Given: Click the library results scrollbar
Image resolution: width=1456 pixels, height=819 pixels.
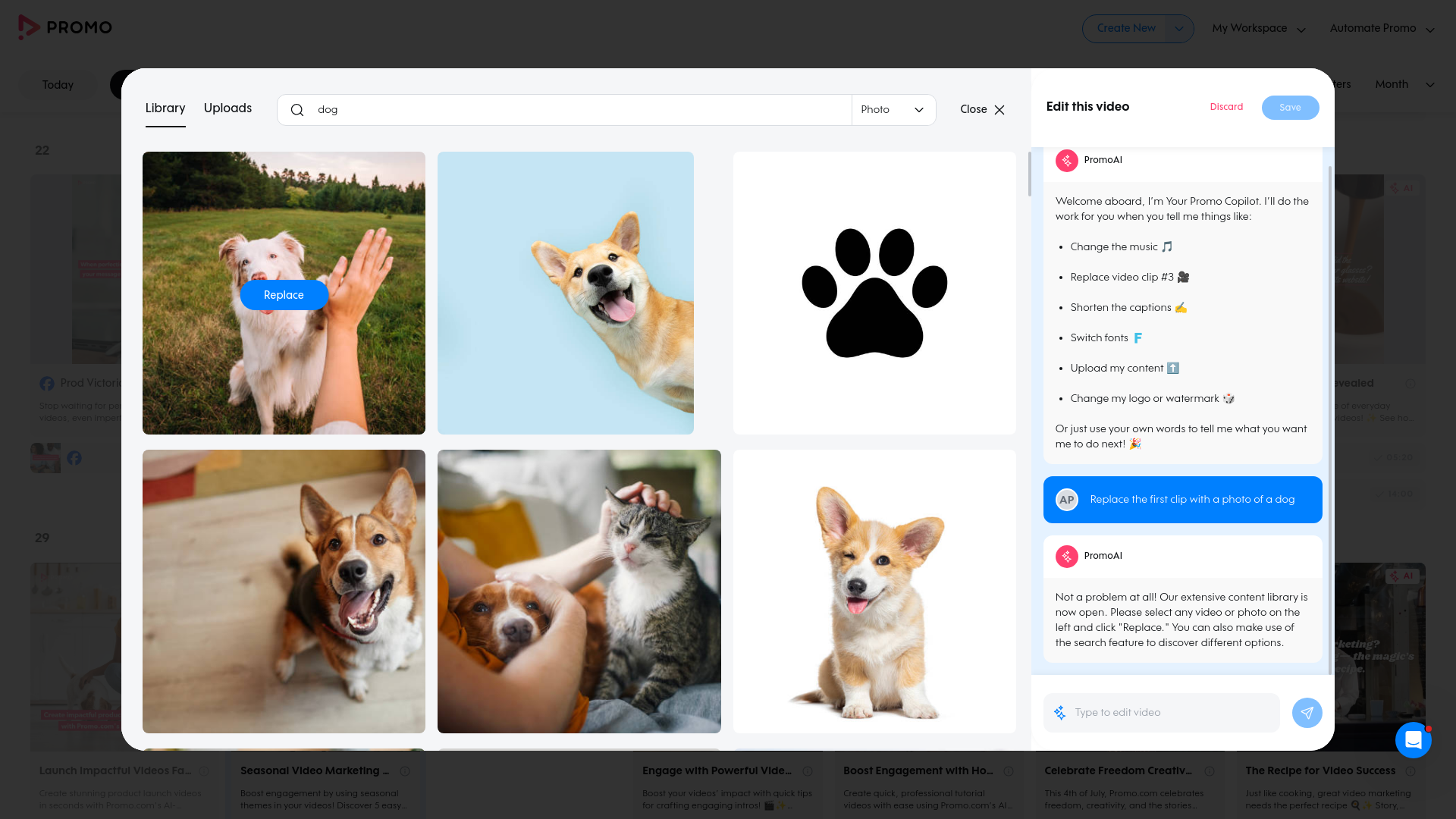Looking at the screenshot, I should coord(1029,174).
